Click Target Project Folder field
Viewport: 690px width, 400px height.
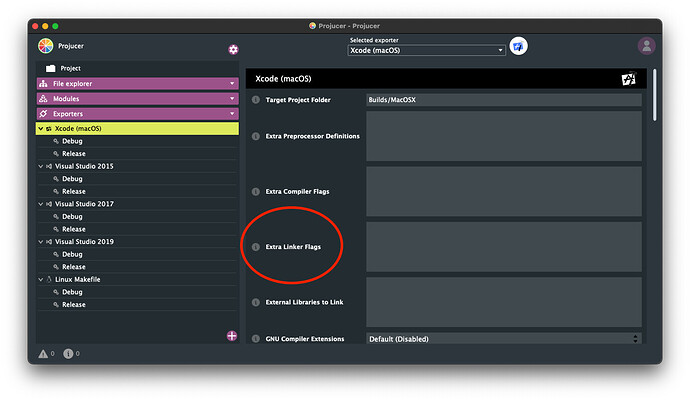[504, 100]
